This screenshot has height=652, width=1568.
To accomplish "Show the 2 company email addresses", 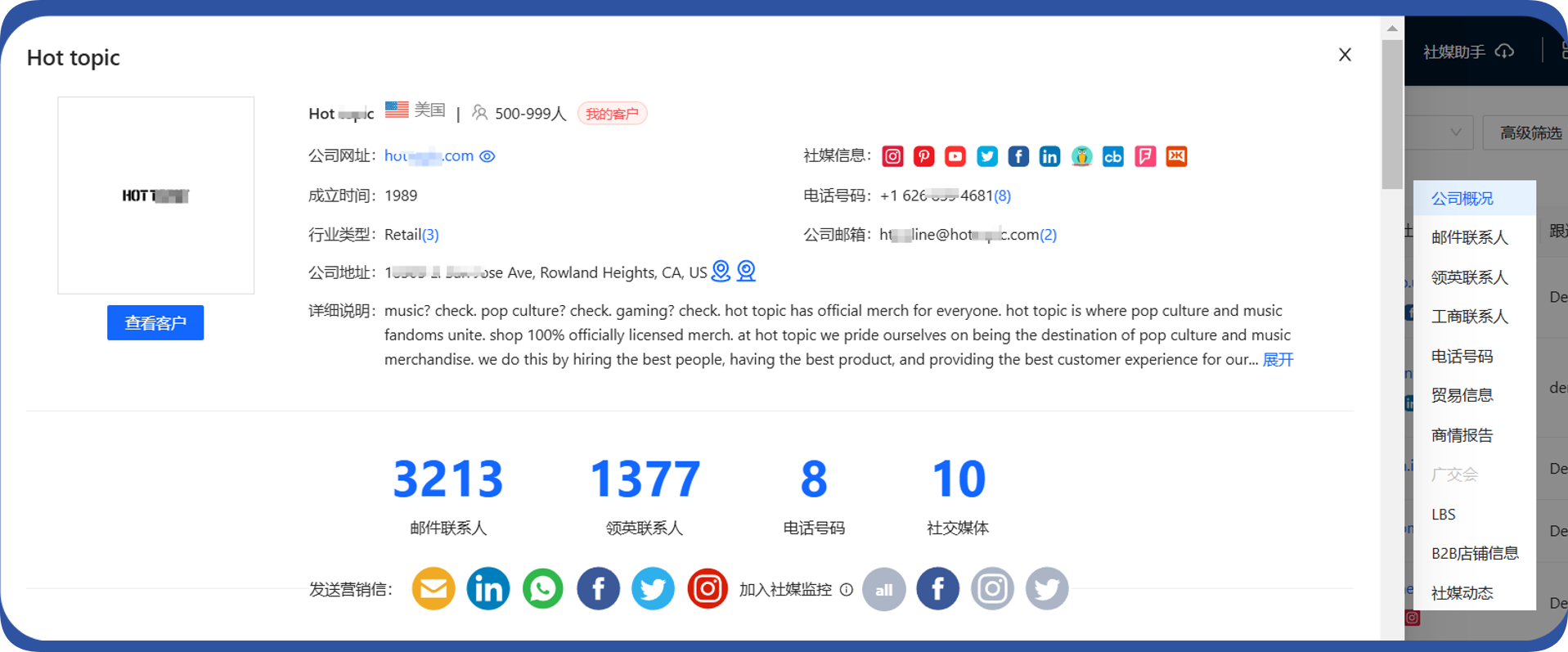I will [x=1048, y=235].
